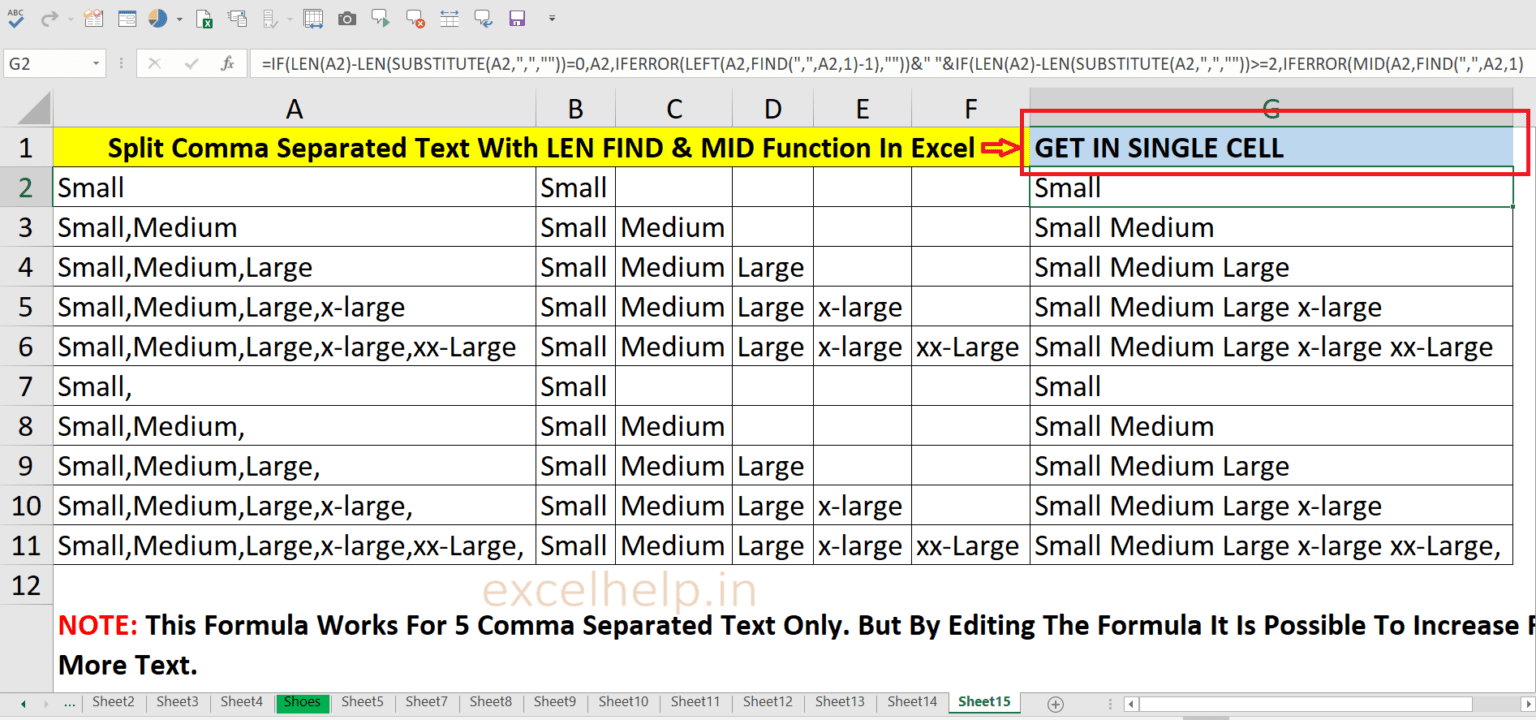Screen dimensions: 1536x720
Task: Switch to Sheet5 tab
Action: click(362, 702)
